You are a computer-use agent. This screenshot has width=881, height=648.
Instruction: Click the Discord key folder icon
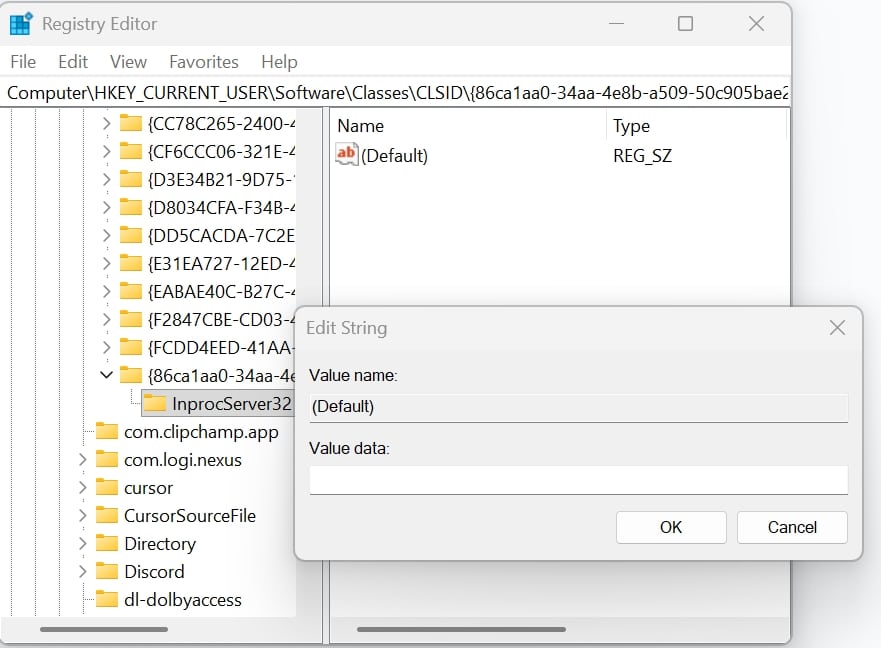click(107, 572)
